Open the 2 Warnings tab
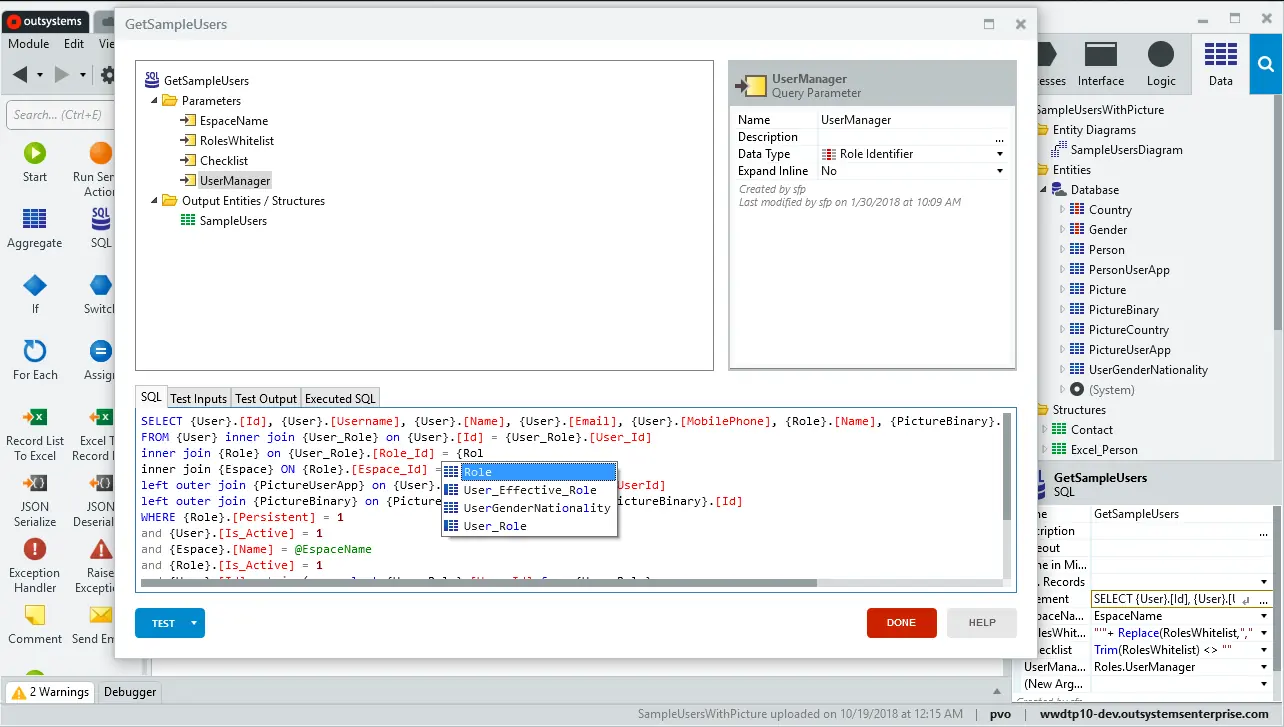 (51, 692)
